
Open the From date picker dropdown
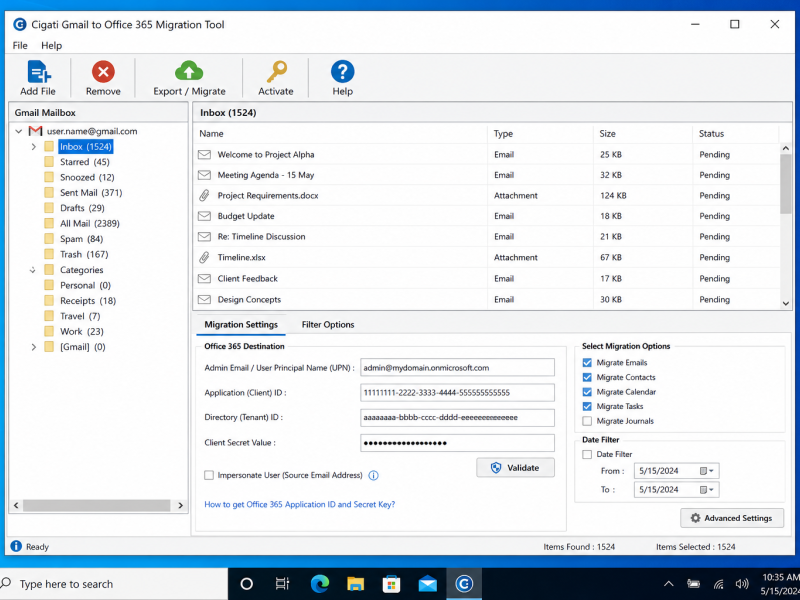click(x=707, y=470)
